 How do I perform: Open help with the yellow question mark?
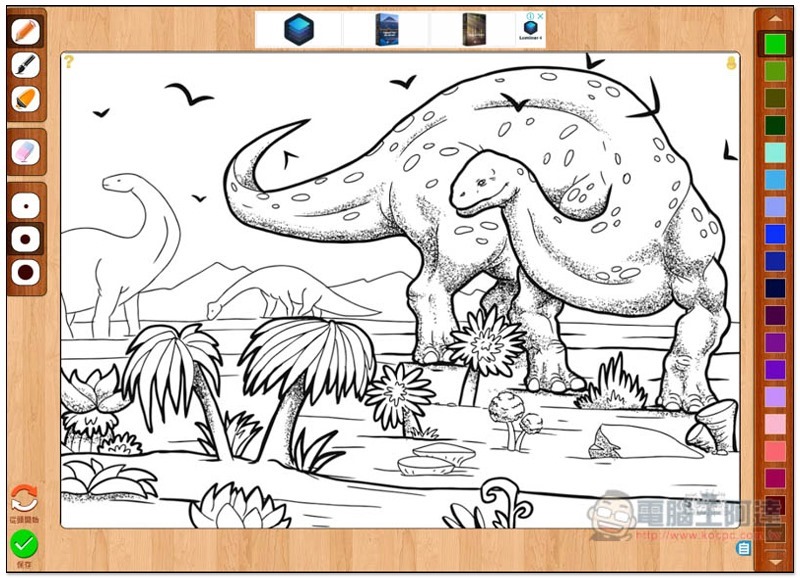69,62
